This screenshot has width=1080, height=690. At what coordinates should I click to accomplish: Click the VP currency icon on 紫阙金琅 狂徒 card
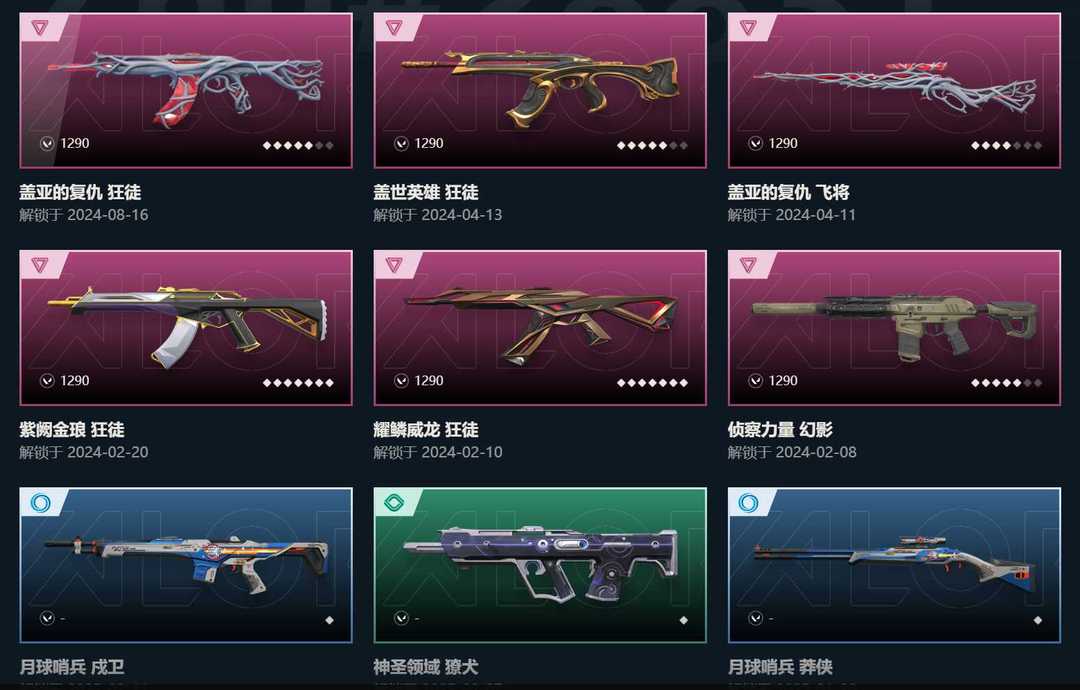(x=47, y=381)
